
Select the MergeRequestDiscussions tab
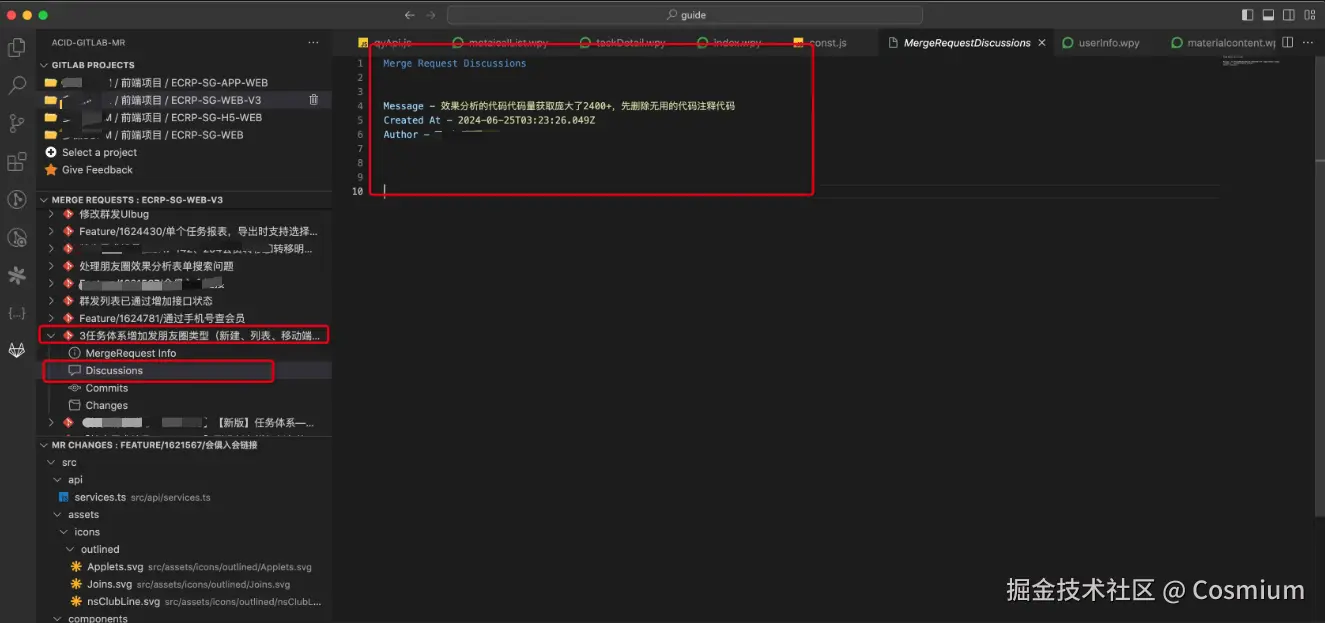pyautogui.click(x=966, y=43)
